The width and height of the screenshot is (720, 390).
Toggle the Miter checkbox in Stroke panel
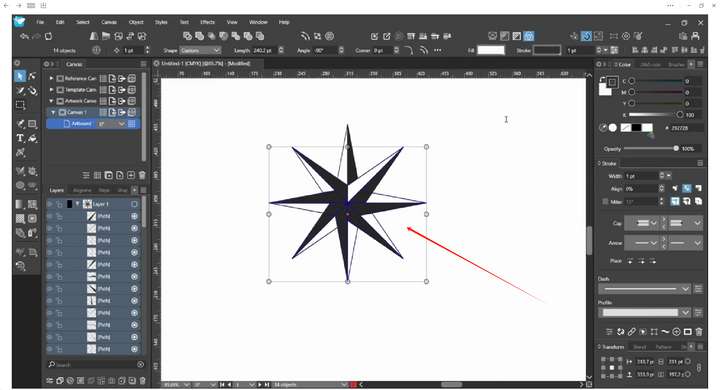tap(605, 201)
